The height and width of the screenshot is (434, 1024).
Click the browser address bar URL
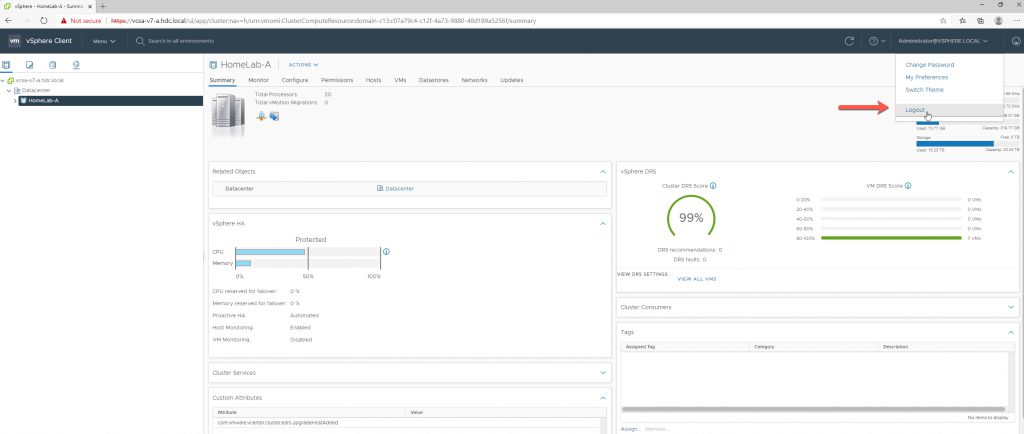pos(323,21)
